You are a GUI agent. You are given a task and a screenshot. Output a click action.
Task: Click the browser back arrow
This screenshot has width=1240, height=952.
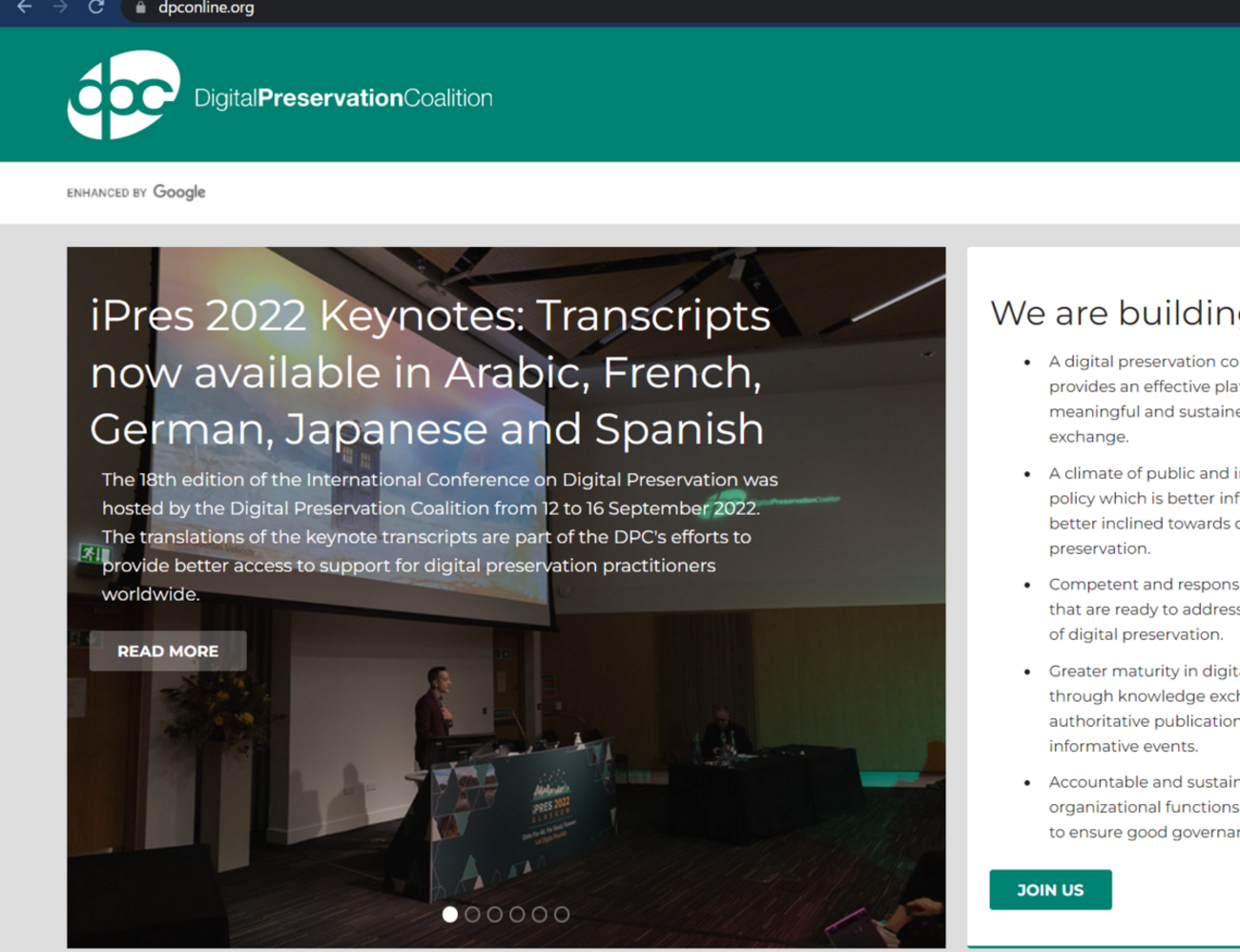point(25,8)
